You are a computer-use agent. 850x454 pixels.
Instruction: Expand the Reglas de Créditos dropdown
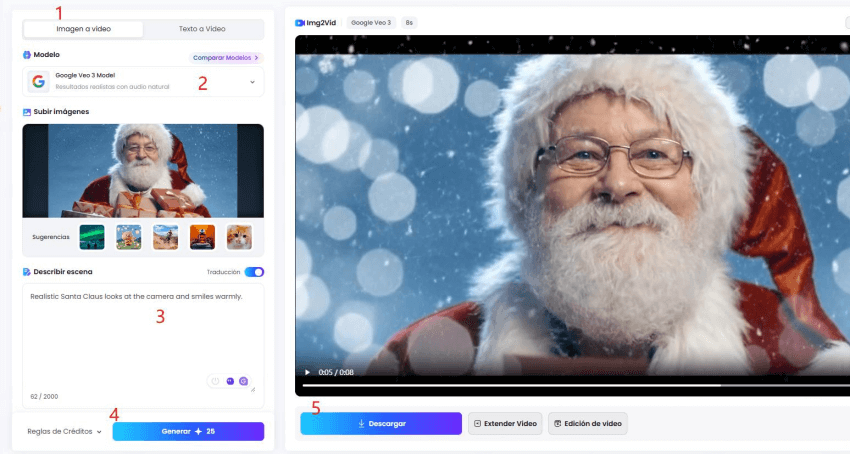pyautogui.click(x=65, y=432)
